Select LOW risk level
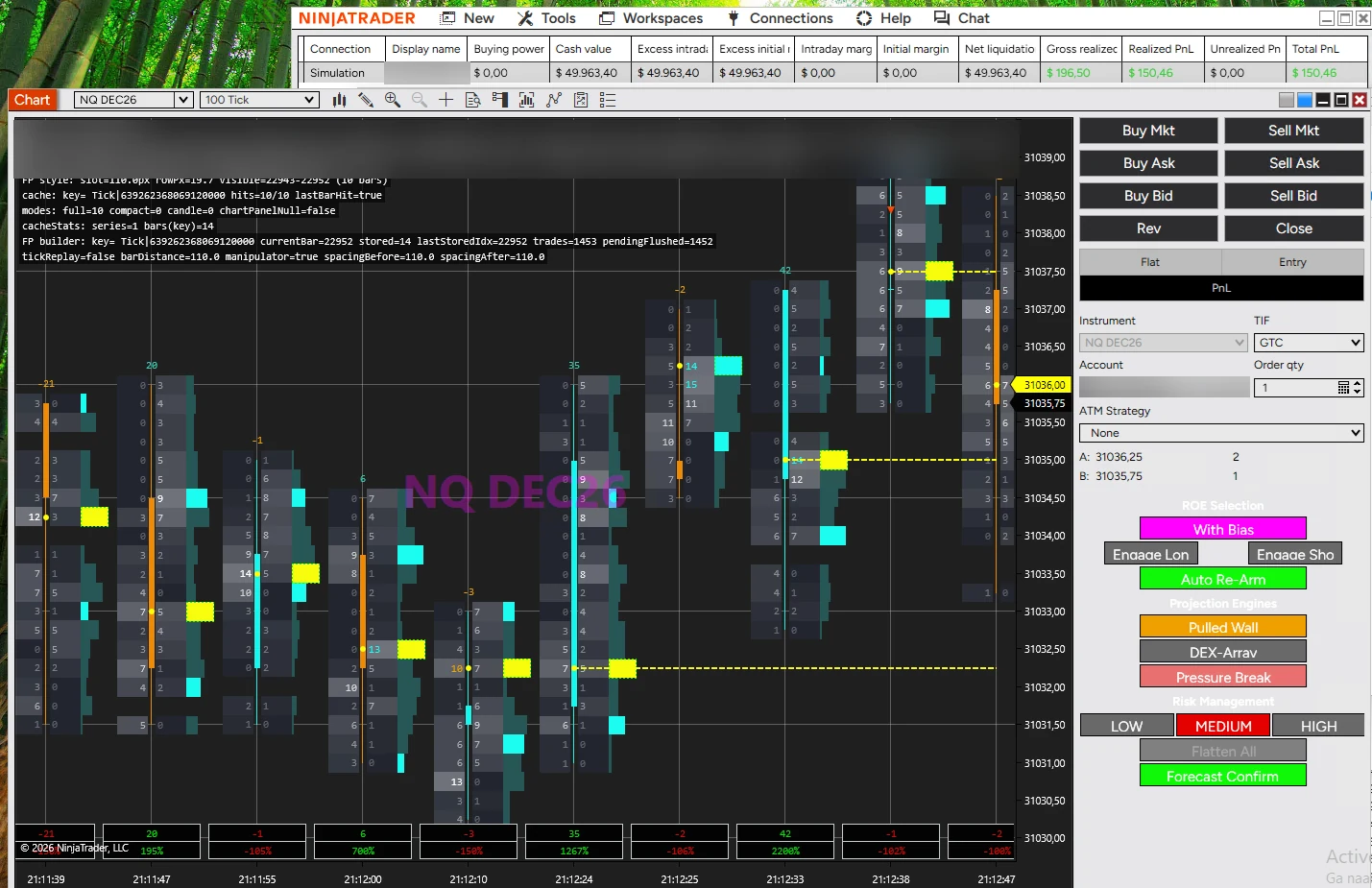The height and width of the screenshot is (888, 1372). [x=1127, y=726]
